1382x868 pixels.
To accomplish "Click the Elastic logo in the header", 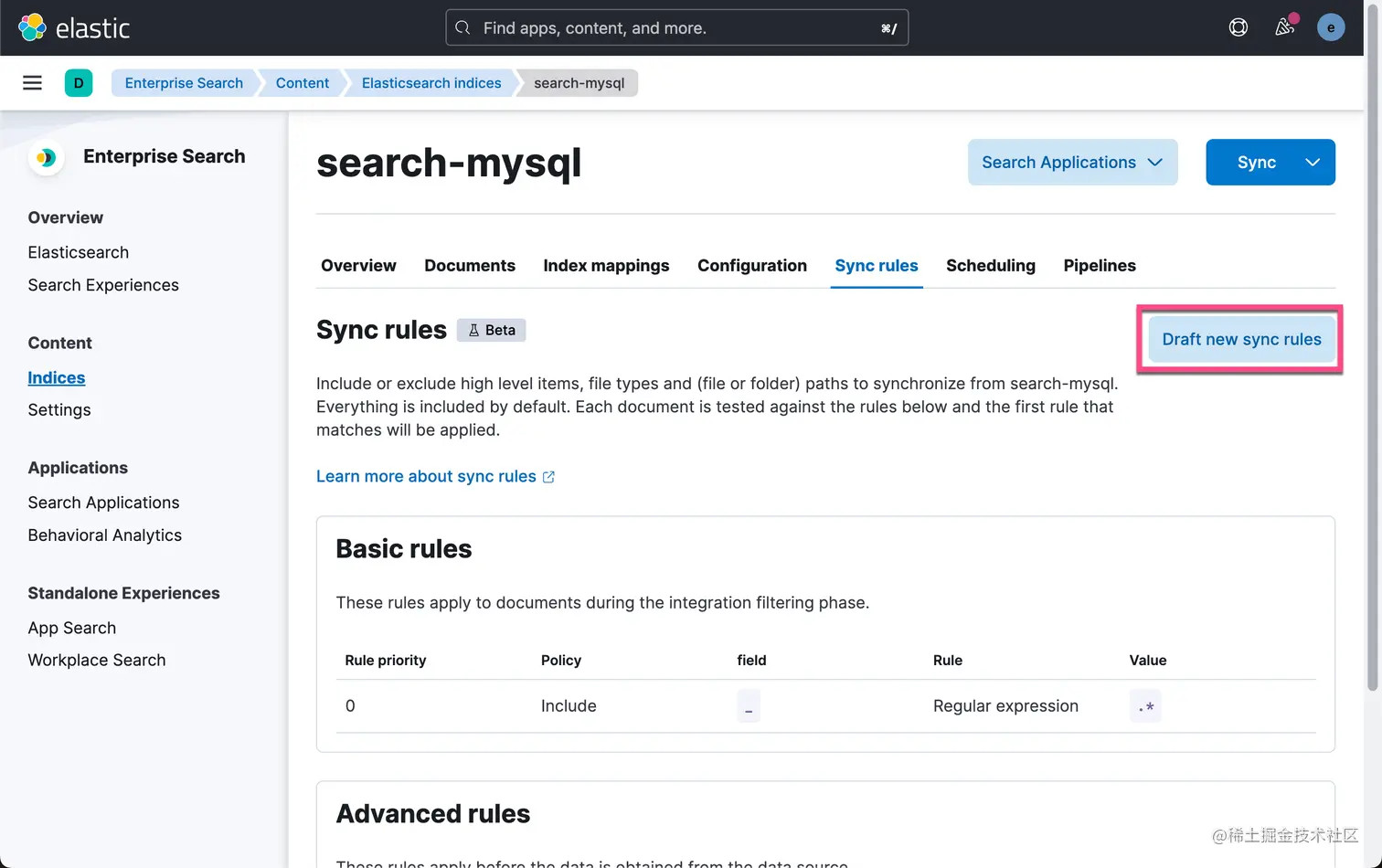I will (x=74, y=27).
